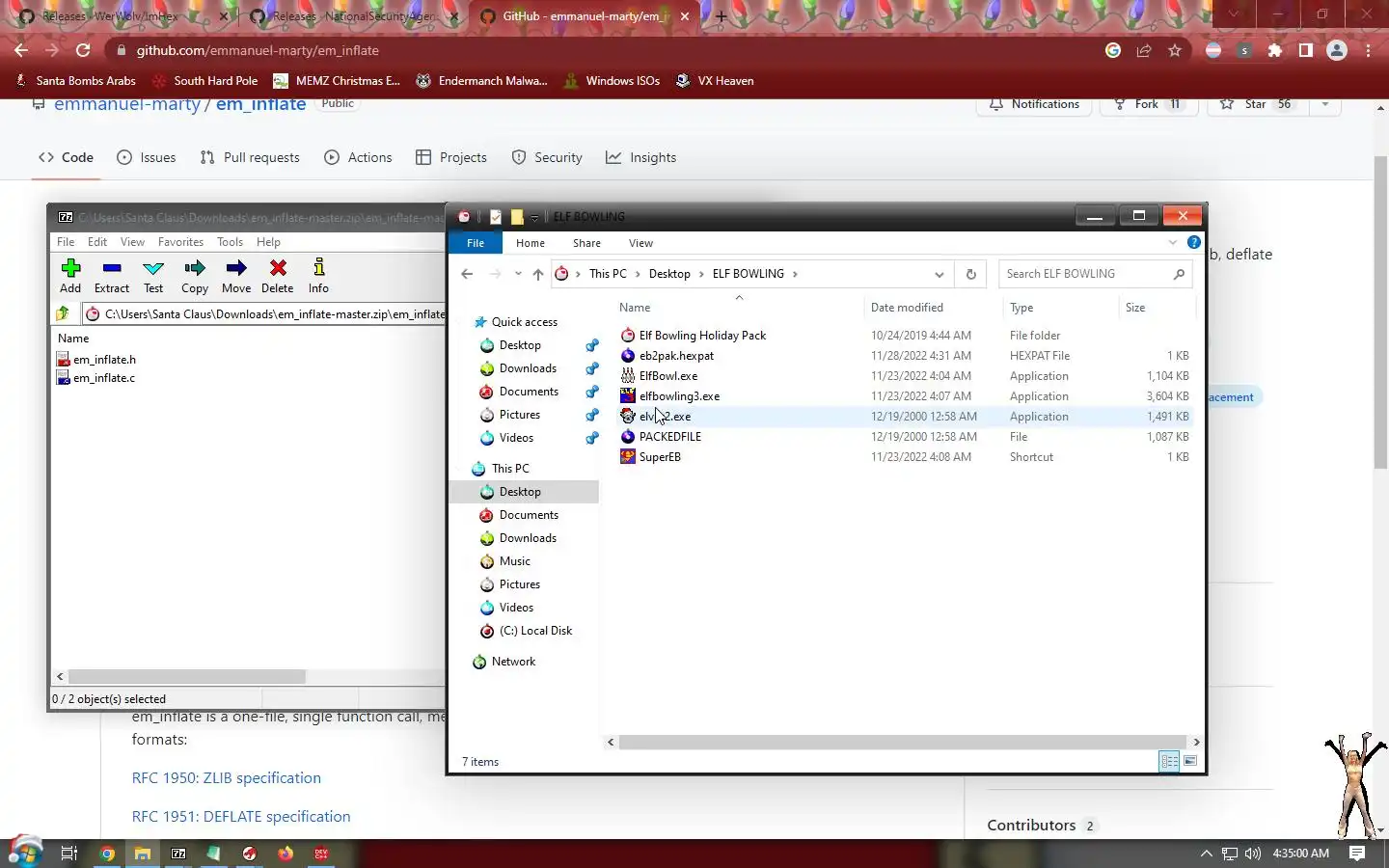This screenshot has height=868, width=1389.
Task: Open Explorer File ribbon tab
Action: click(476, 243)
